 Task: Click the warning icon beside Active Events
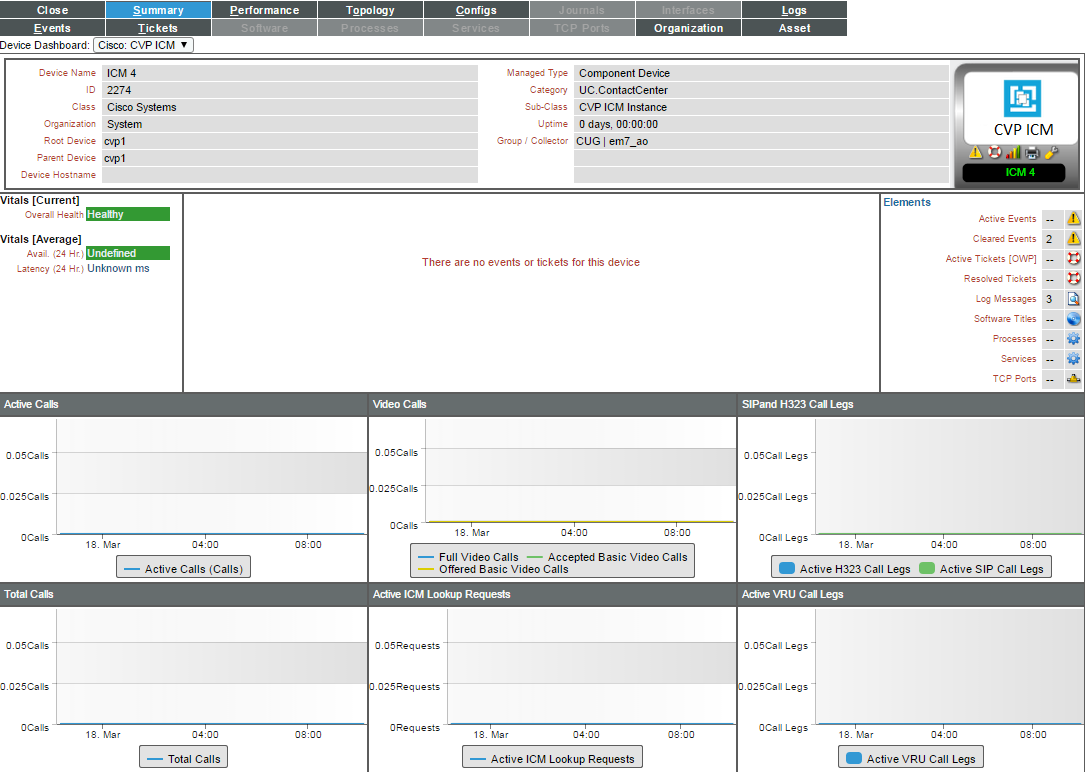click(x=1073, y=219)
